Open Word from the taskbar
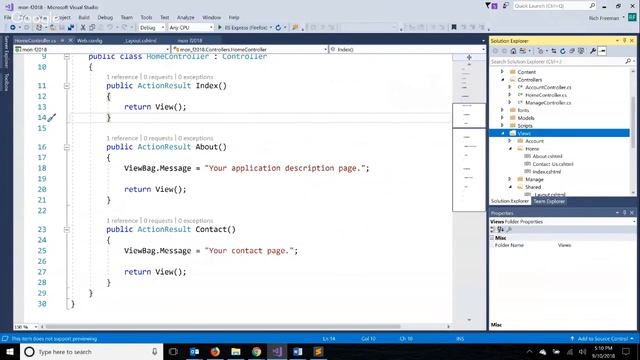Image resolution: width=640 pixels, height=360 pixels. [x=298, y=351]
